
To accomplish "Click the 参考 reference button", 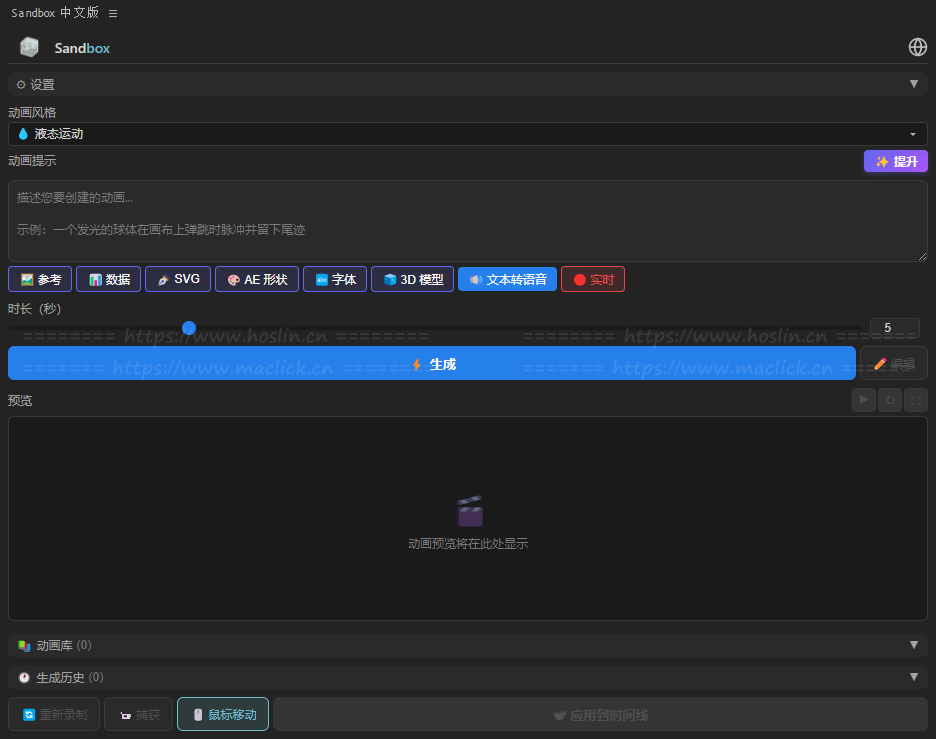I will 40,279.
